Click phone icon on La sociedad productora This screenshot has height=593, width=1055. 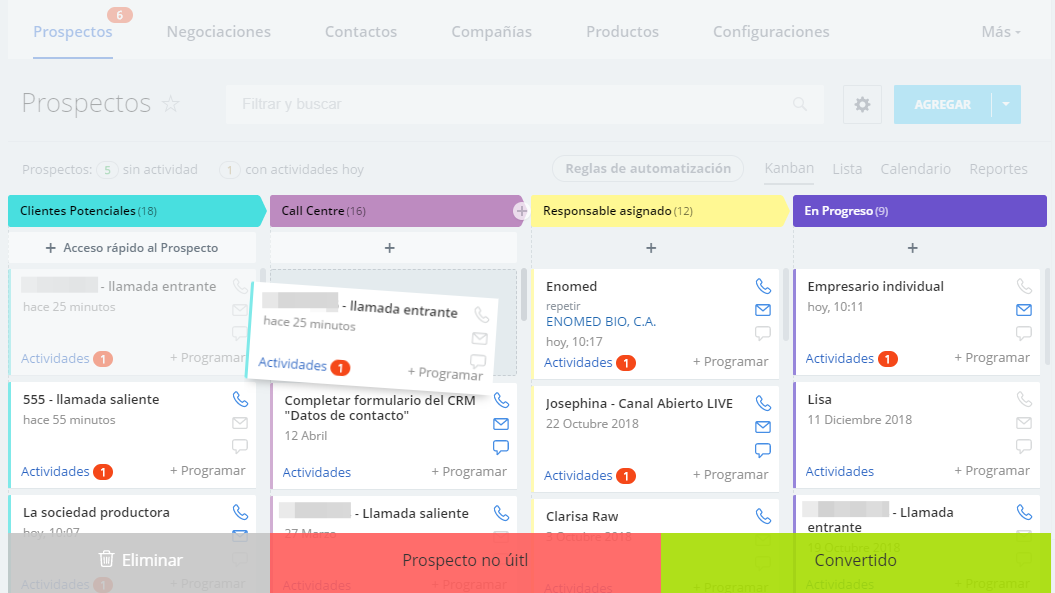[x=240, y=512]
